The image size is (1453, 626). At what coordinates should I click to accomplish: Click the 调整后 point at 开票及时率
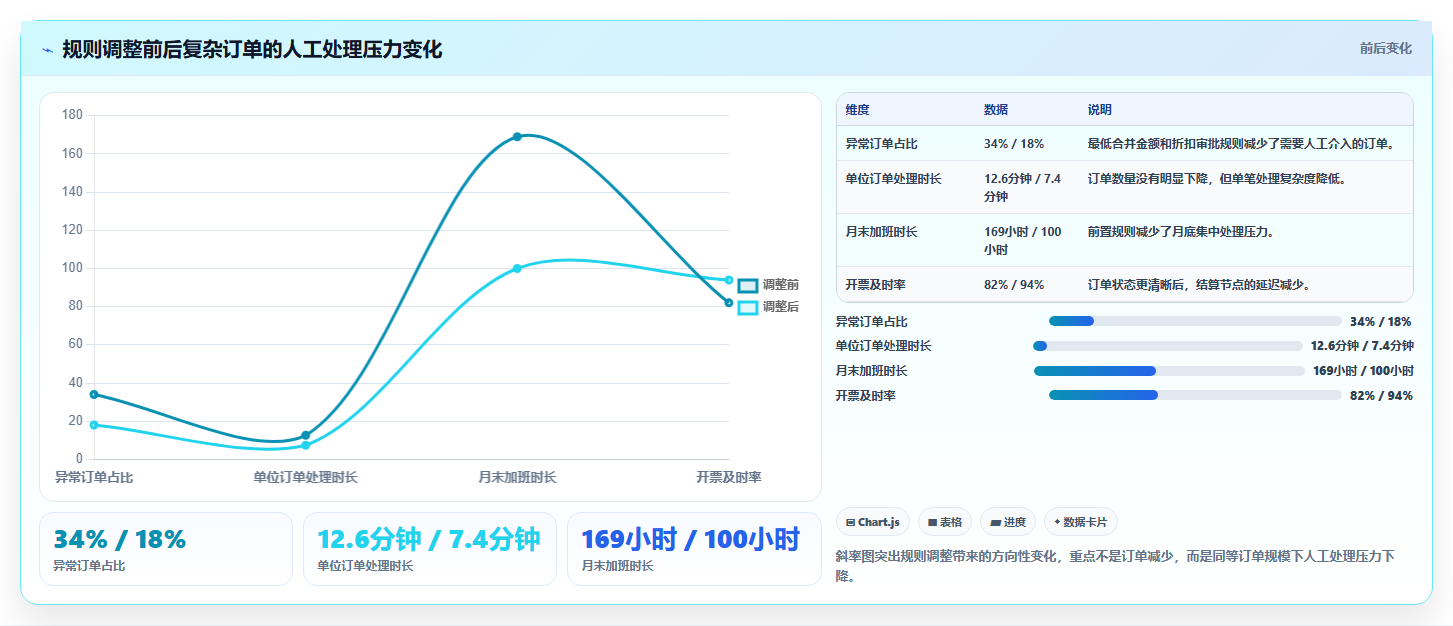point(729,280)
